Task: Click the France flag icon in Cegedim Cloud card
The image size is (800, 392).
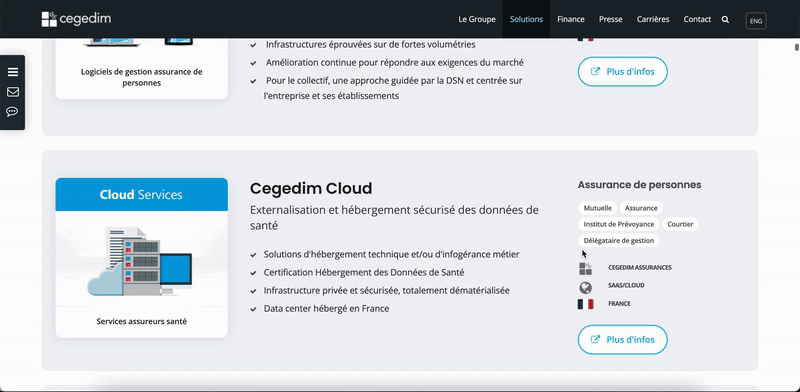Action: [586, 304]
